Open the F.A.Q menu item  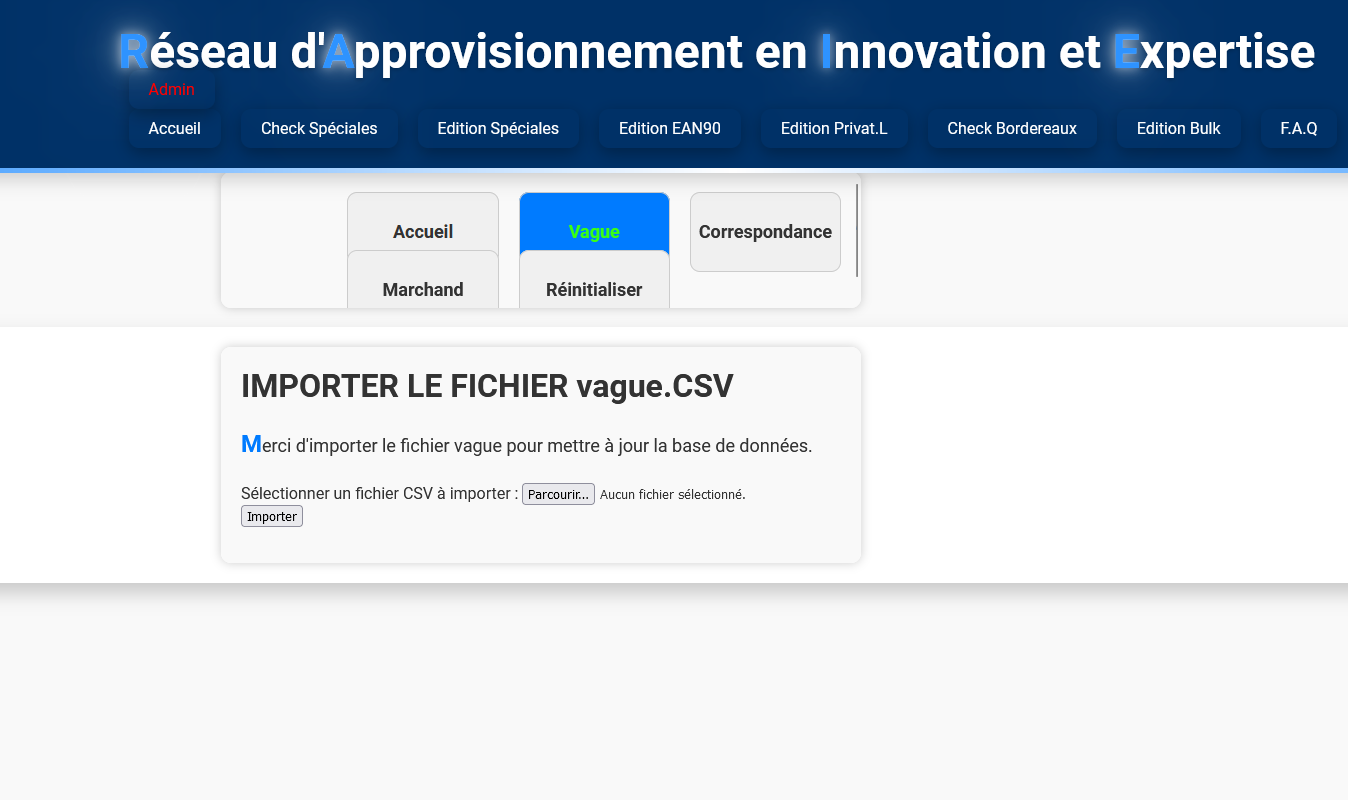pyautogui.click(x=1298, y=128)
